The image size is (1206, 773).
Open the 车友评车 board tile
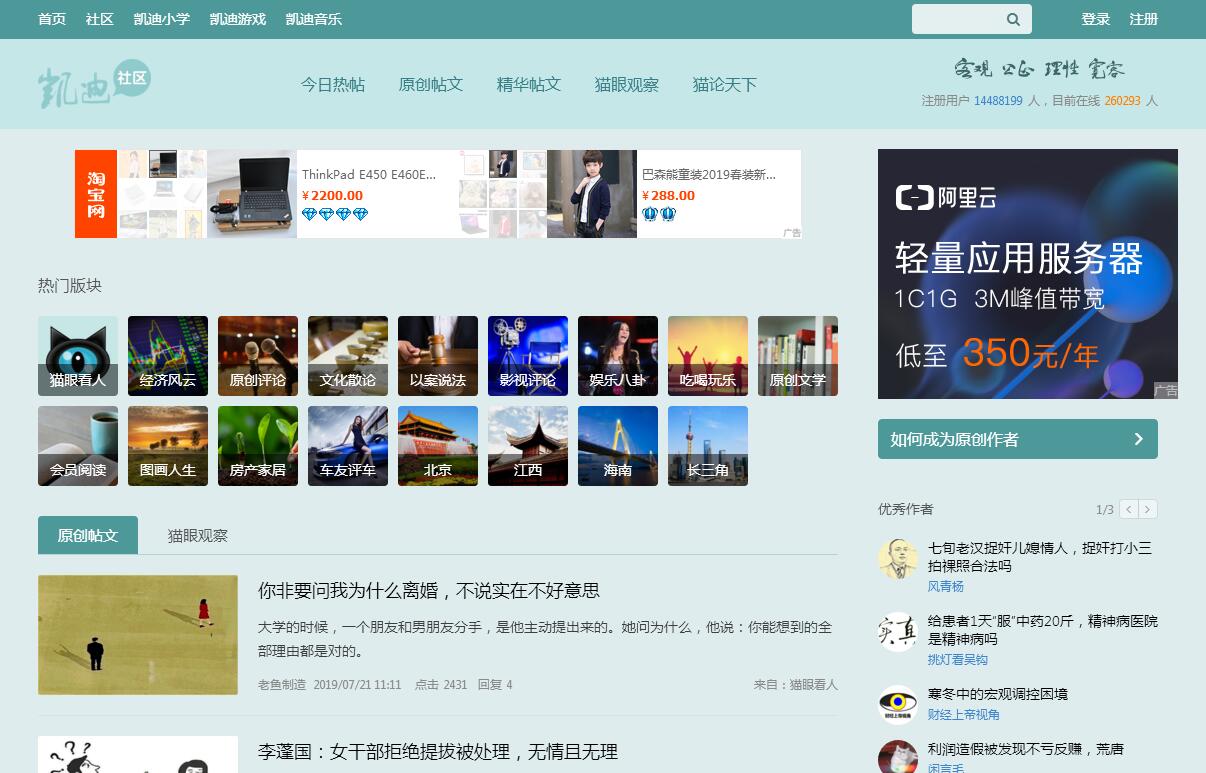tap(348, 446)
